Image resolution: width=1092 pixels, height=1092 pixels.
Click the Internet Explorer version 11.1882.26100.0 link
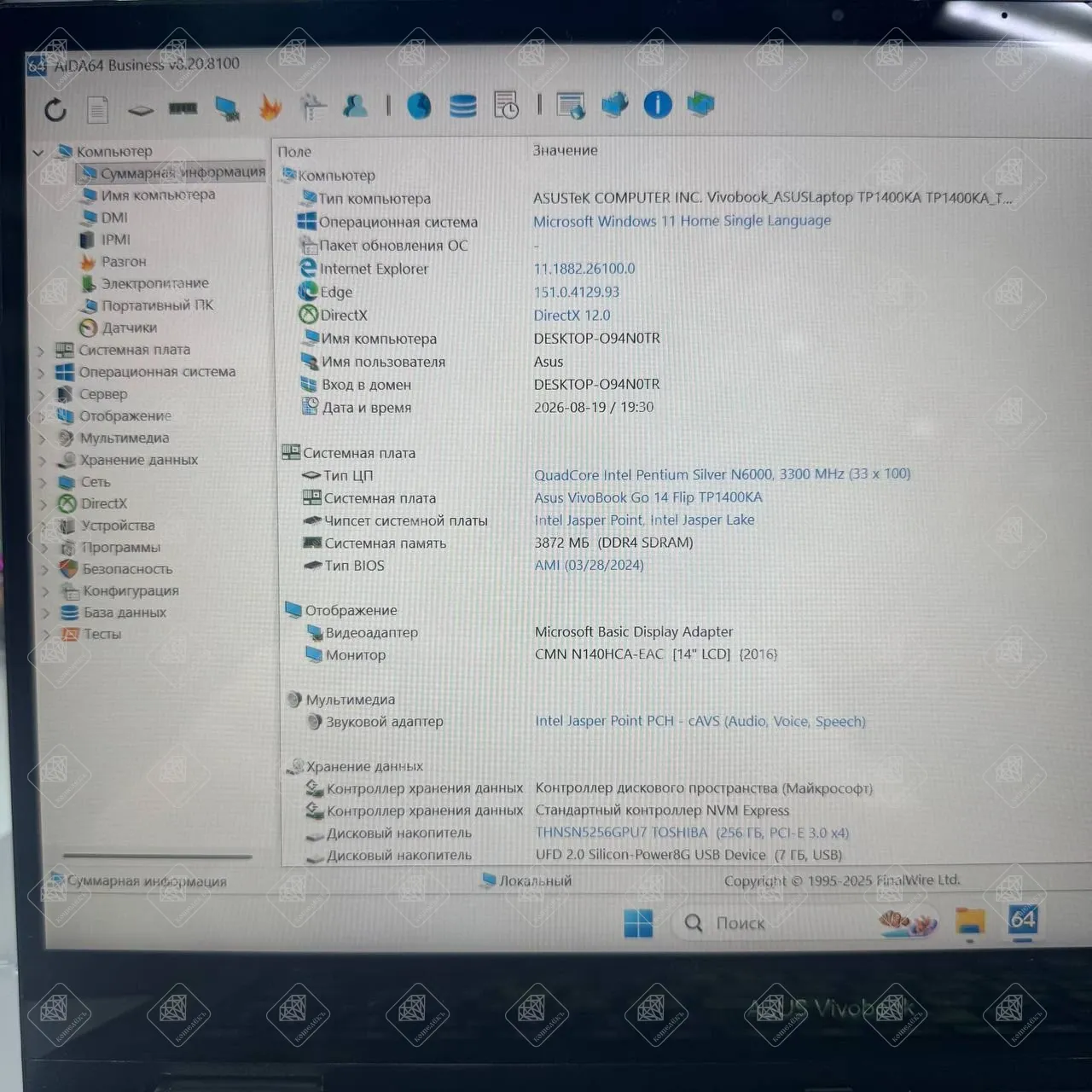coord(584,269)
